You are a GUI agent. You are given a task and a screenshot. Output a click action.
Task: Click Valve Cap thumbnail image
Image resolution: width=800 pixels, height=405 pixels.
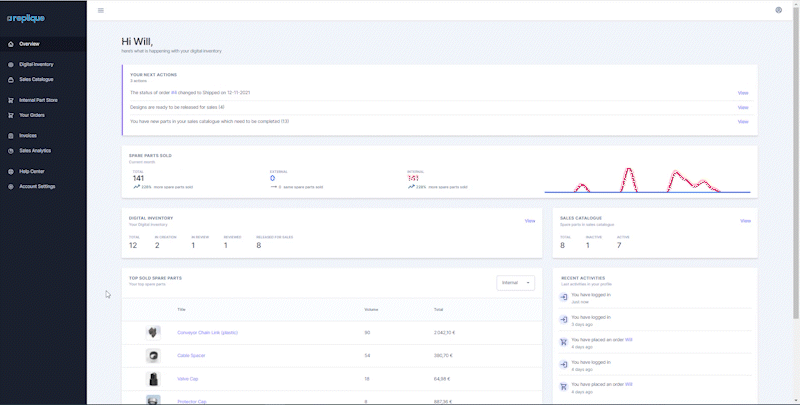[x=153, y=379]
